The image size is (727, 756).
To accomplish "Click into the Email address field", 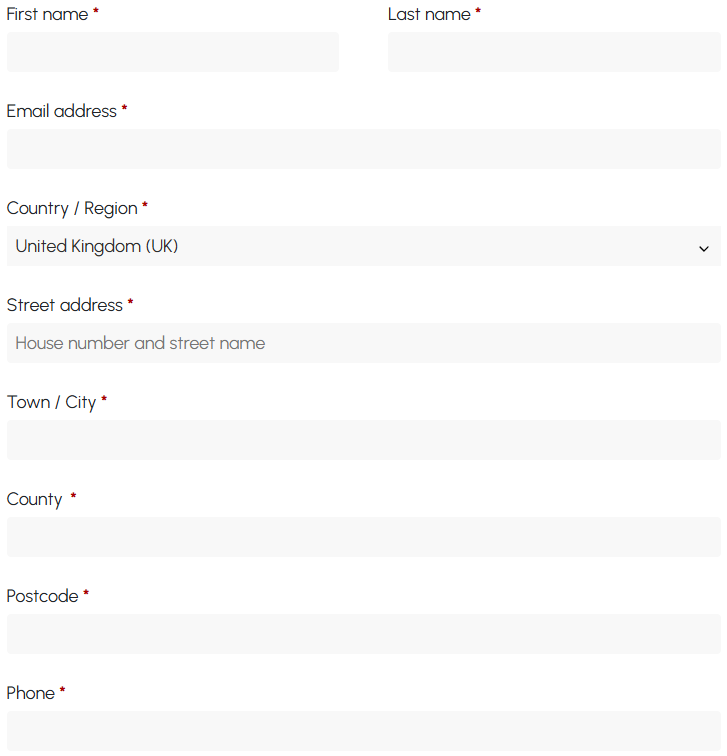I will coord(363,149).
